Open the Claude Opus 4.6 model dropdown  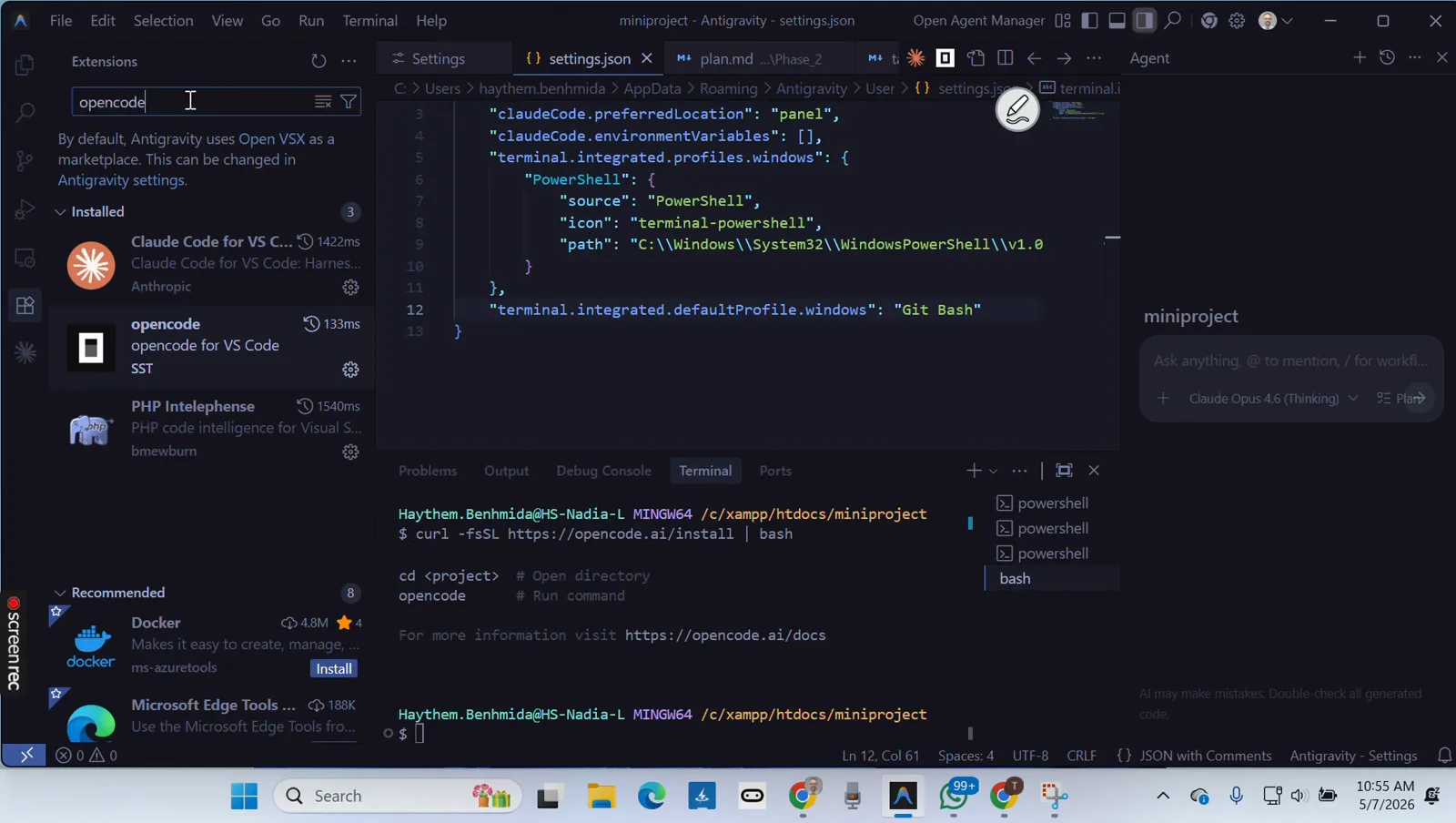tap(1273, 399)
